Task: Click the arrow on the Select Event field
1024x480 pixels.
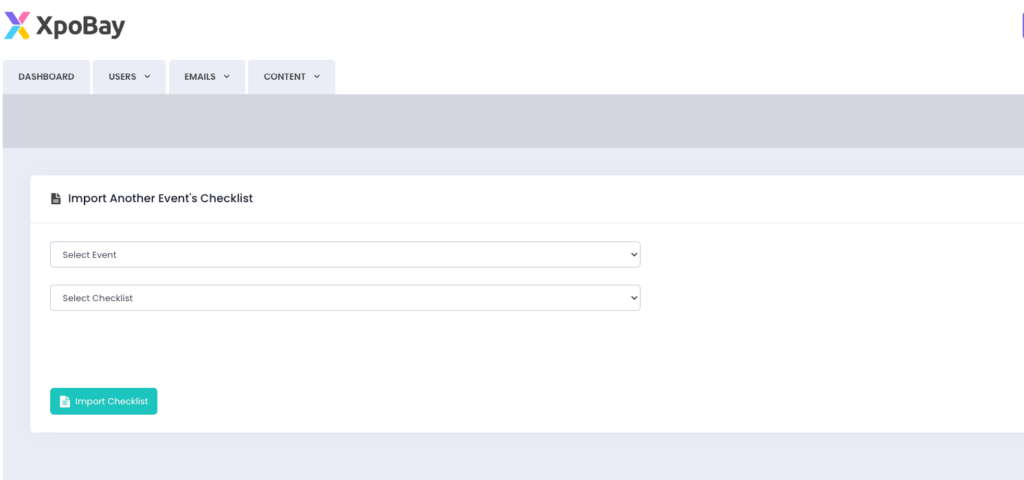Action: [633, 255]
